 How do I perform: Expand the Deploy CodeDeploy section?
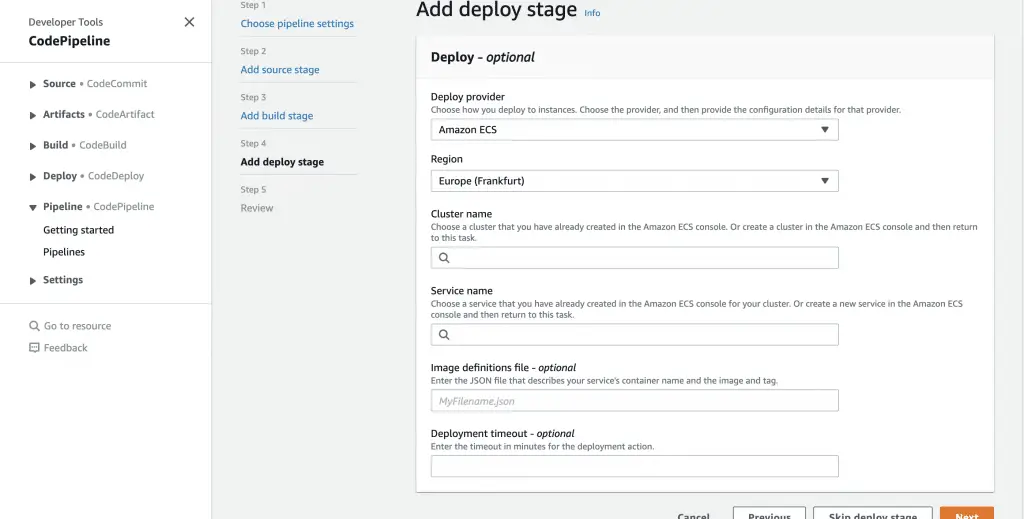pyautogui.click(x=33, y=177)
